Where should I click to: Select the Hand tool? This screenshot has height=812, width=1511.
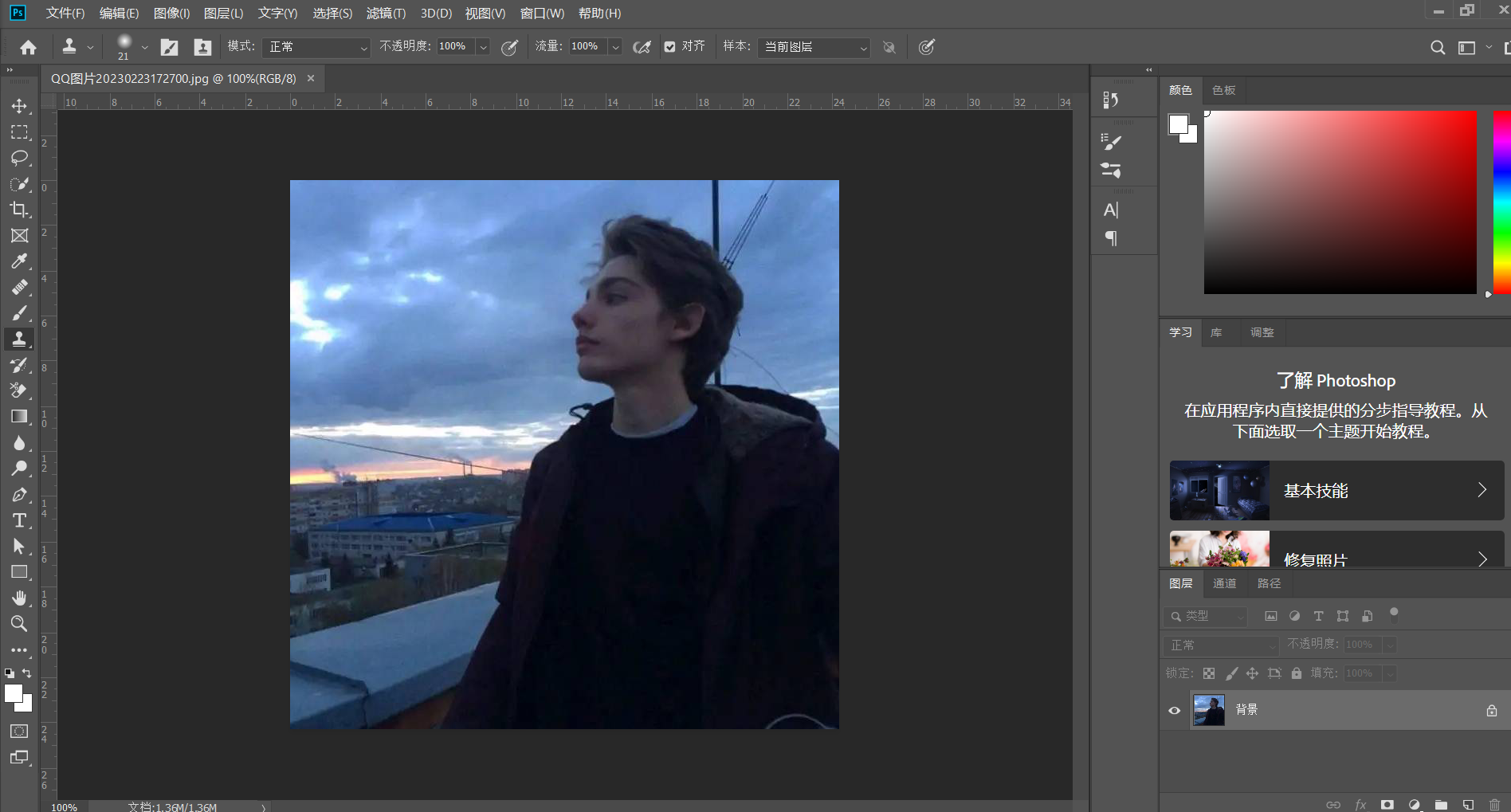pyautogui.click(x=19, y=598)
